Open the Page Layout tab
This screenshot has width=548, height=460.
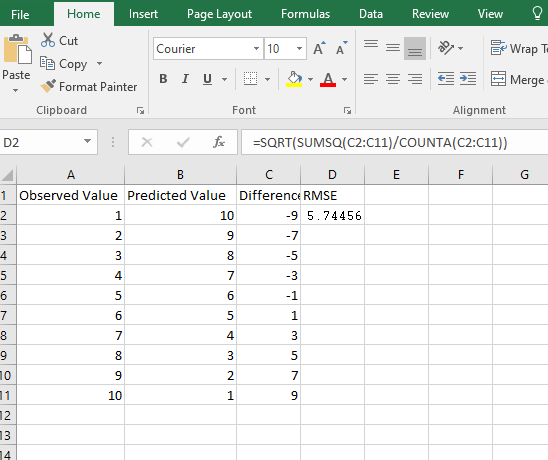tap(219, 14)
